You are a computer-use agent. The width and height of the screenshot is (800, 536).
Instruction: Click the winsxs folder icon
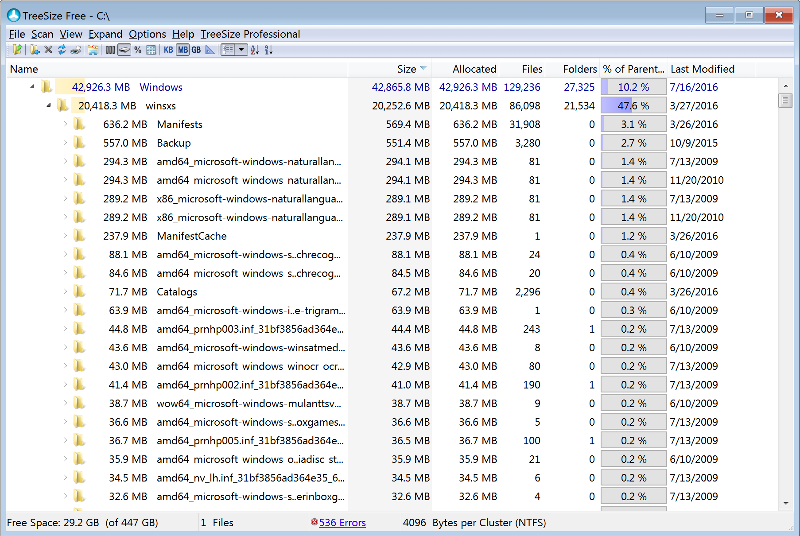tap(63, 106)
